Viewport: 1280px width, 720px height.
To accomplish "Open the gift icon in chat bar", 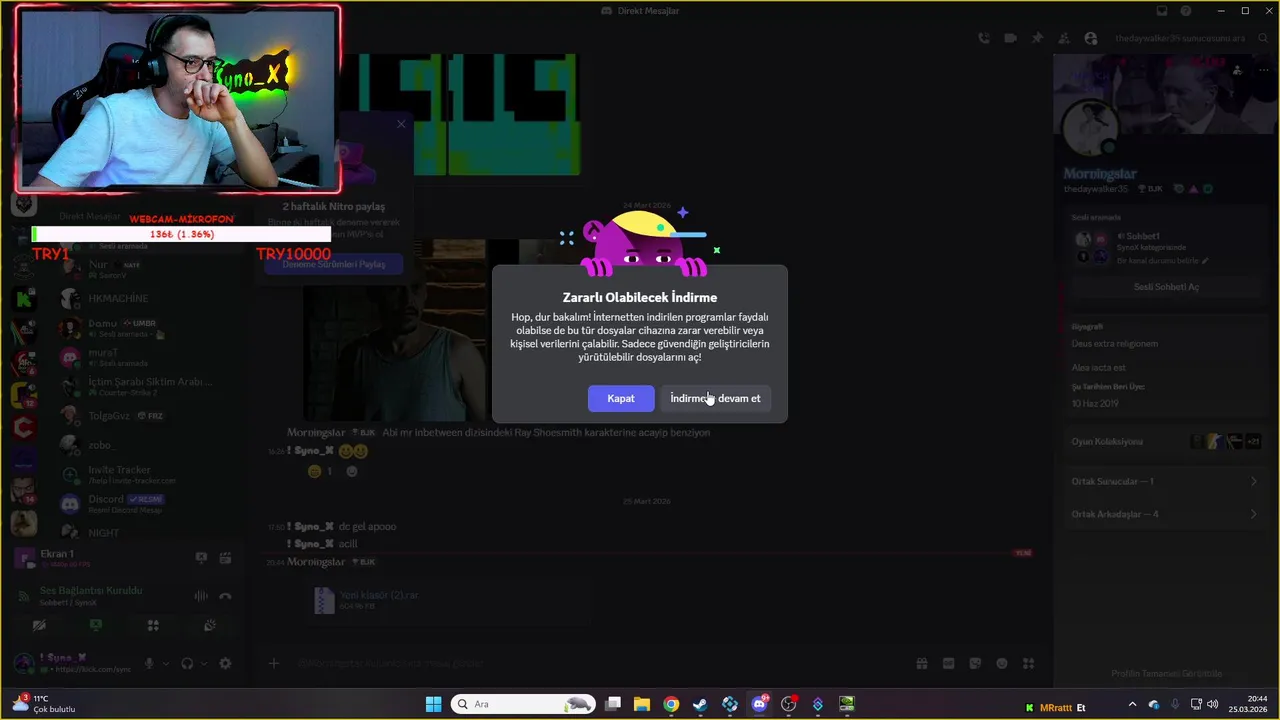I will (922, 663).
